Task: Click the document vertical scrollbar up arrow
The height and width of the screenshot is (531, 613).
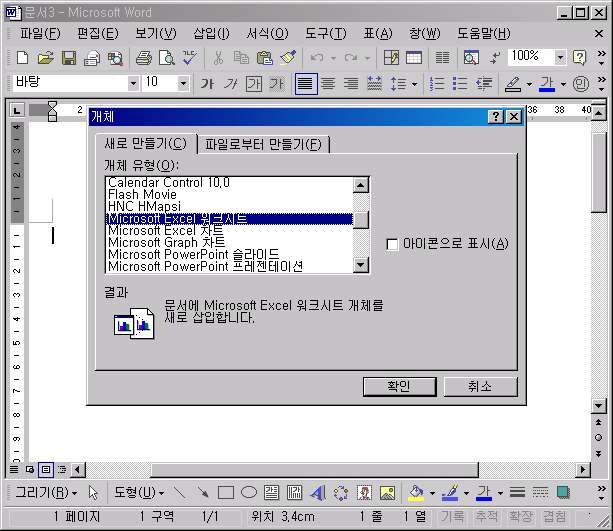Action: tap(599, 114)
